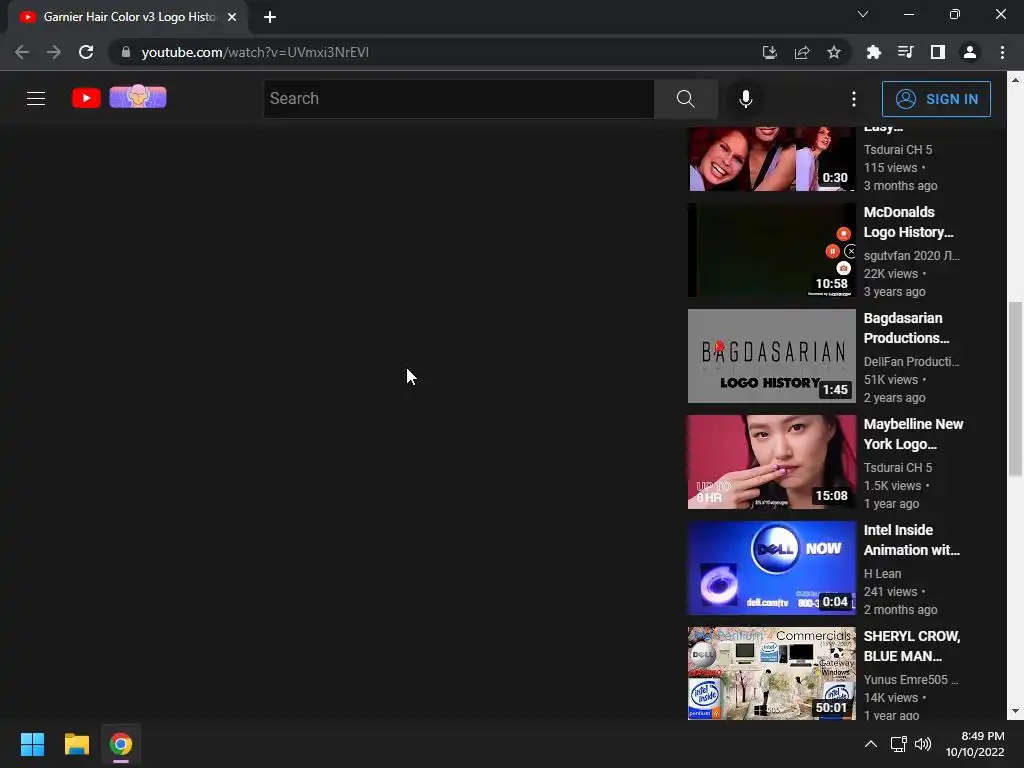Toggle Chrome side panel icon

point(938,52)
